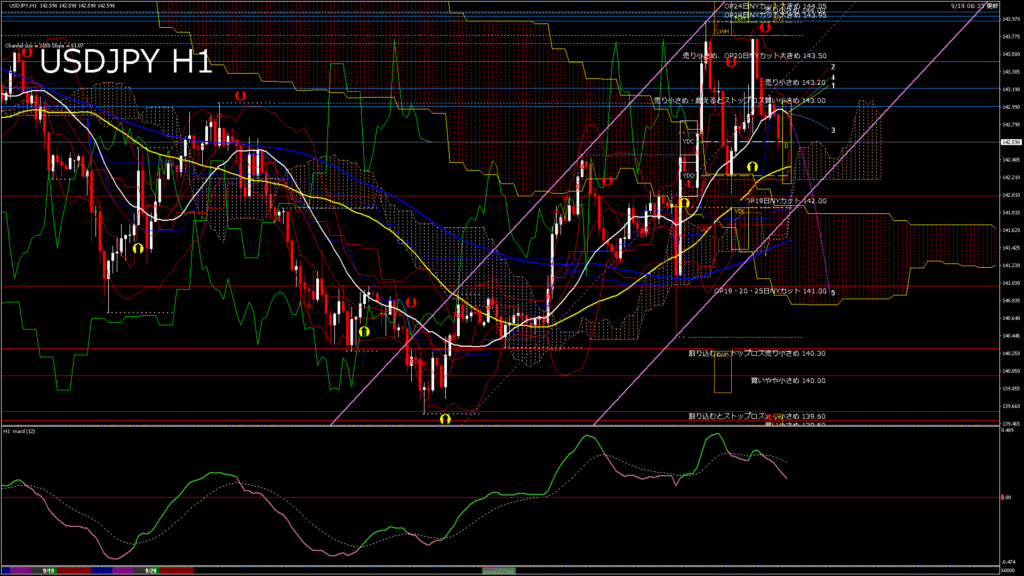Screen dimensions: 1024x576
Task: Select the H1 macd (12) indicator label
Action: click(20, 431)
